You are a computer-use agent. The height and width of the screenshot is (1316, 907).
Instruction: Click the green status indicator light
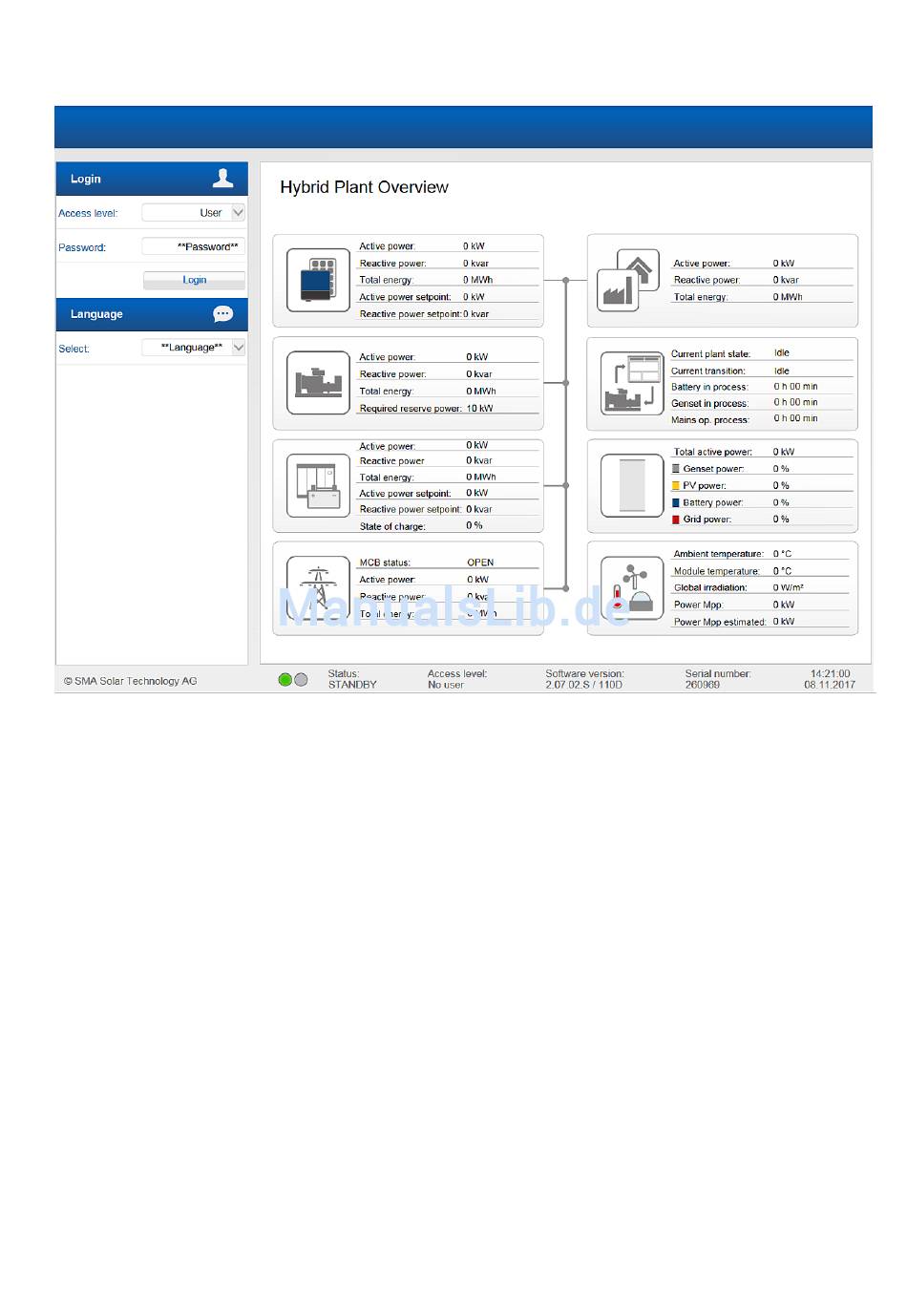pyautogui.click(x=285, y=680)
